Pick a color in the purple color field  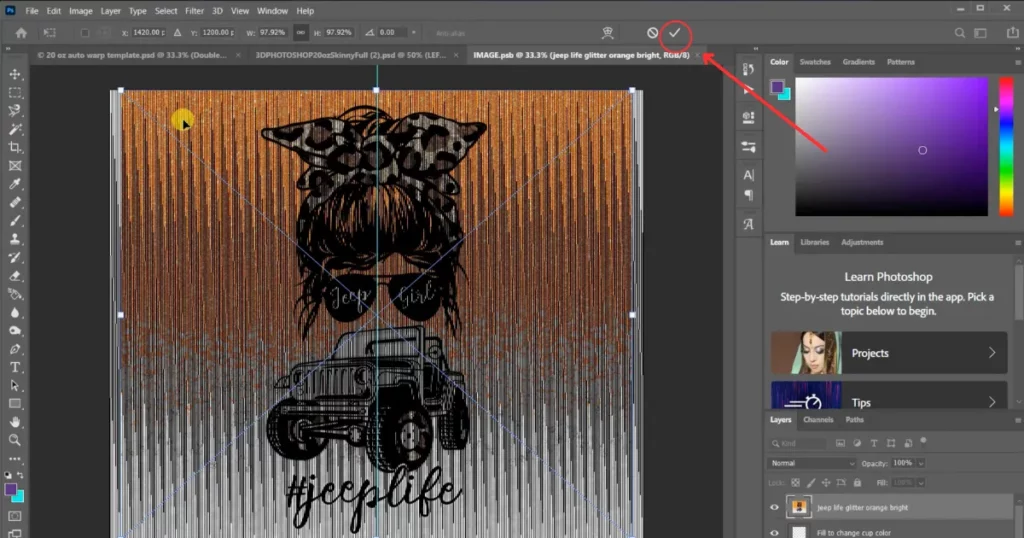891,147
